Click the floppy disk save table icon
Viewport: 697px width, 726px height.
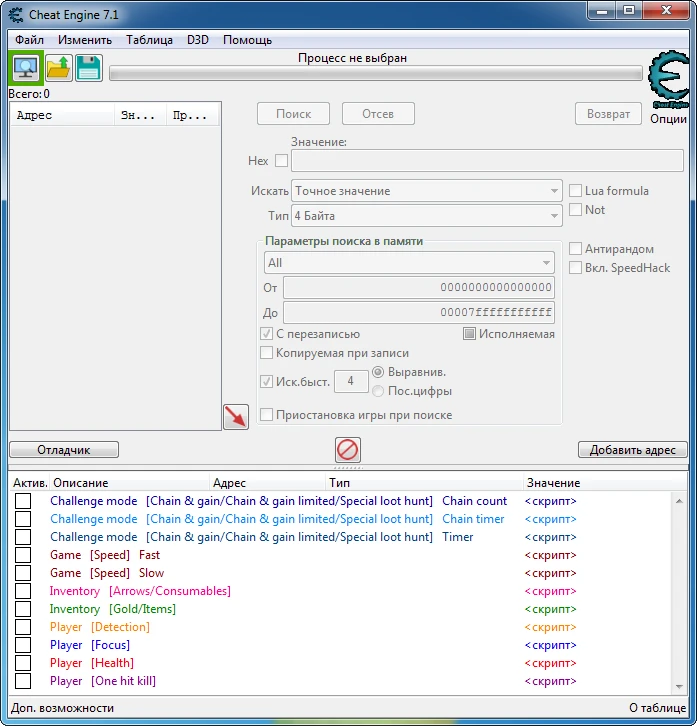pyautogui.click(x=88, y=68)
